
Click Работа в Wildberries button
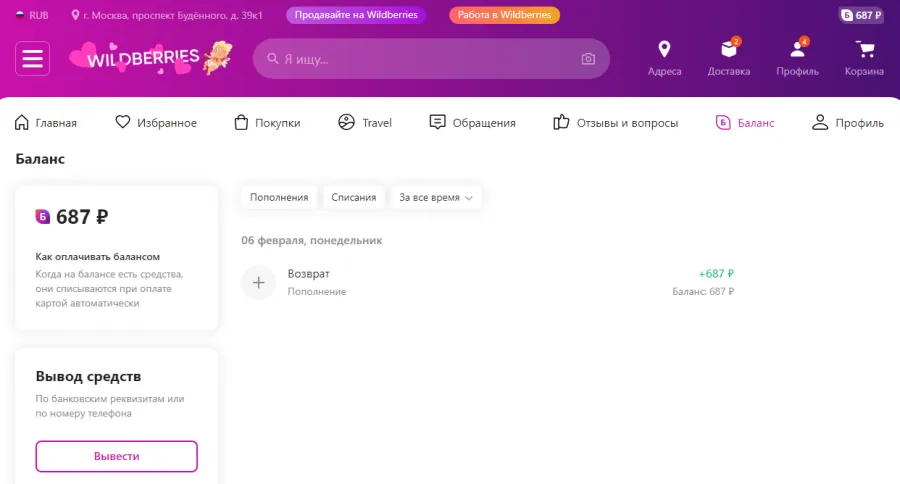click(504, 15)
